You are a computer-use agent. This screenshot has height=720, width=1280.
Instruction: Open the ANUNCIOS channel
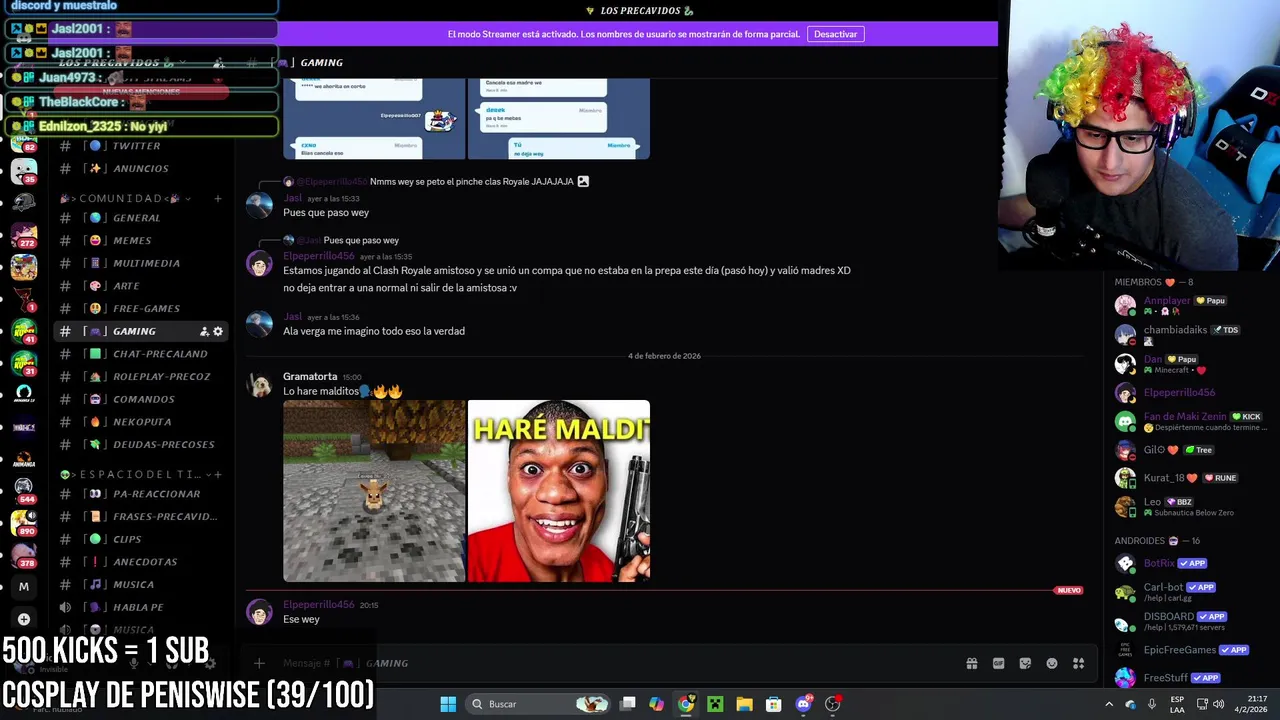coord(140,168)
